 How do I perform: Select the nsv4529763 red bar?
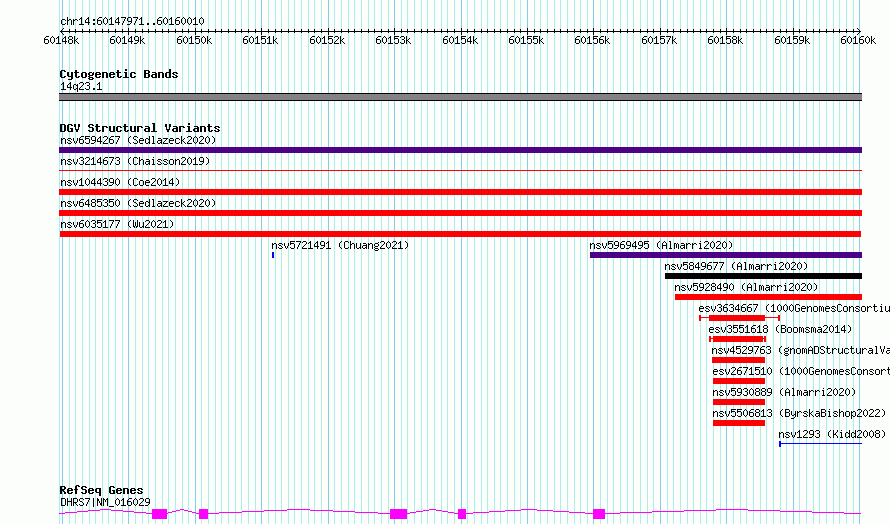pos(738,360)
